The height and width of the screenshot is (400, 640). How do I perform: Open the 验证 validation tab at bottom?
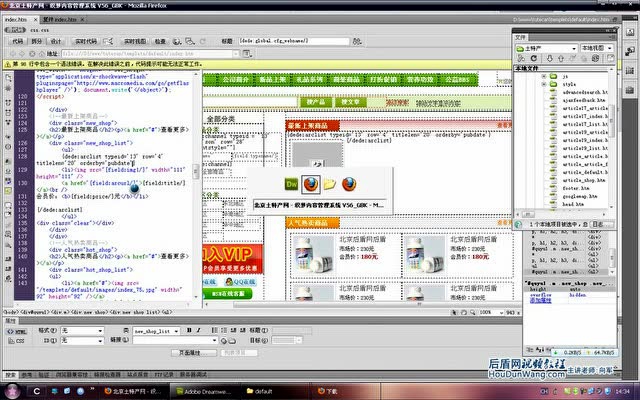click(x=43, y=375)
